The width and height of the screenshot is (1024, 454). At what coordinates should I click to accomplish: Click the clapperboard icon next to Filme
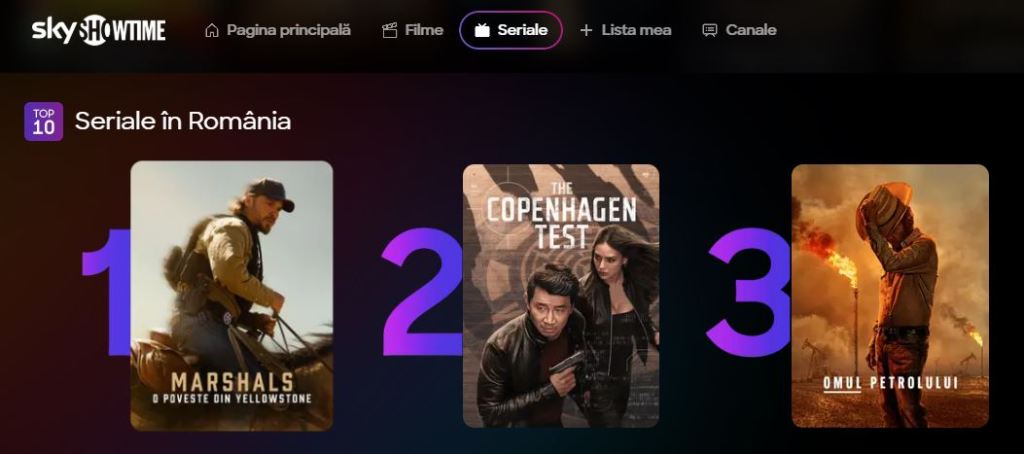390,30
